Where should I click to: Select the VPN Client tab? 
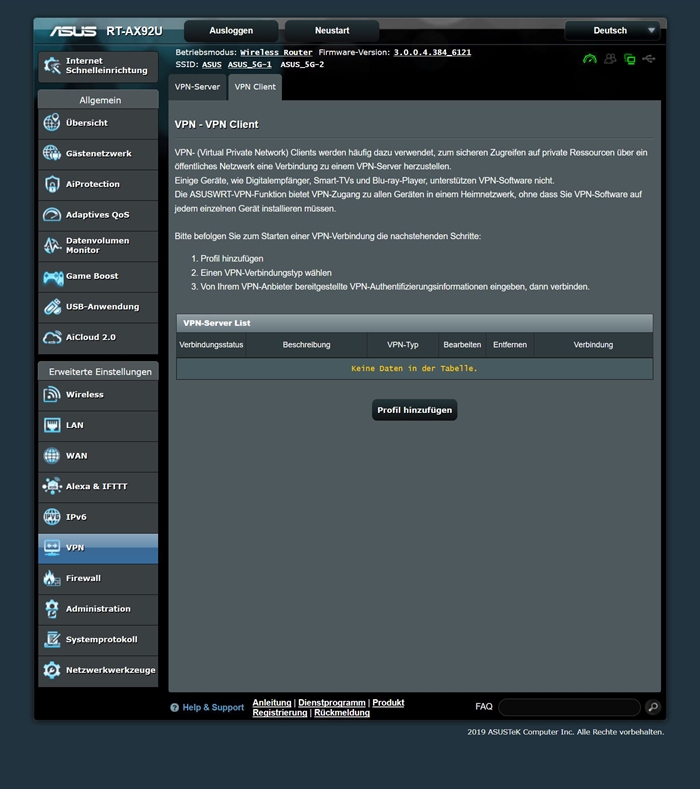pyautogui.click(x=255, y=87)
